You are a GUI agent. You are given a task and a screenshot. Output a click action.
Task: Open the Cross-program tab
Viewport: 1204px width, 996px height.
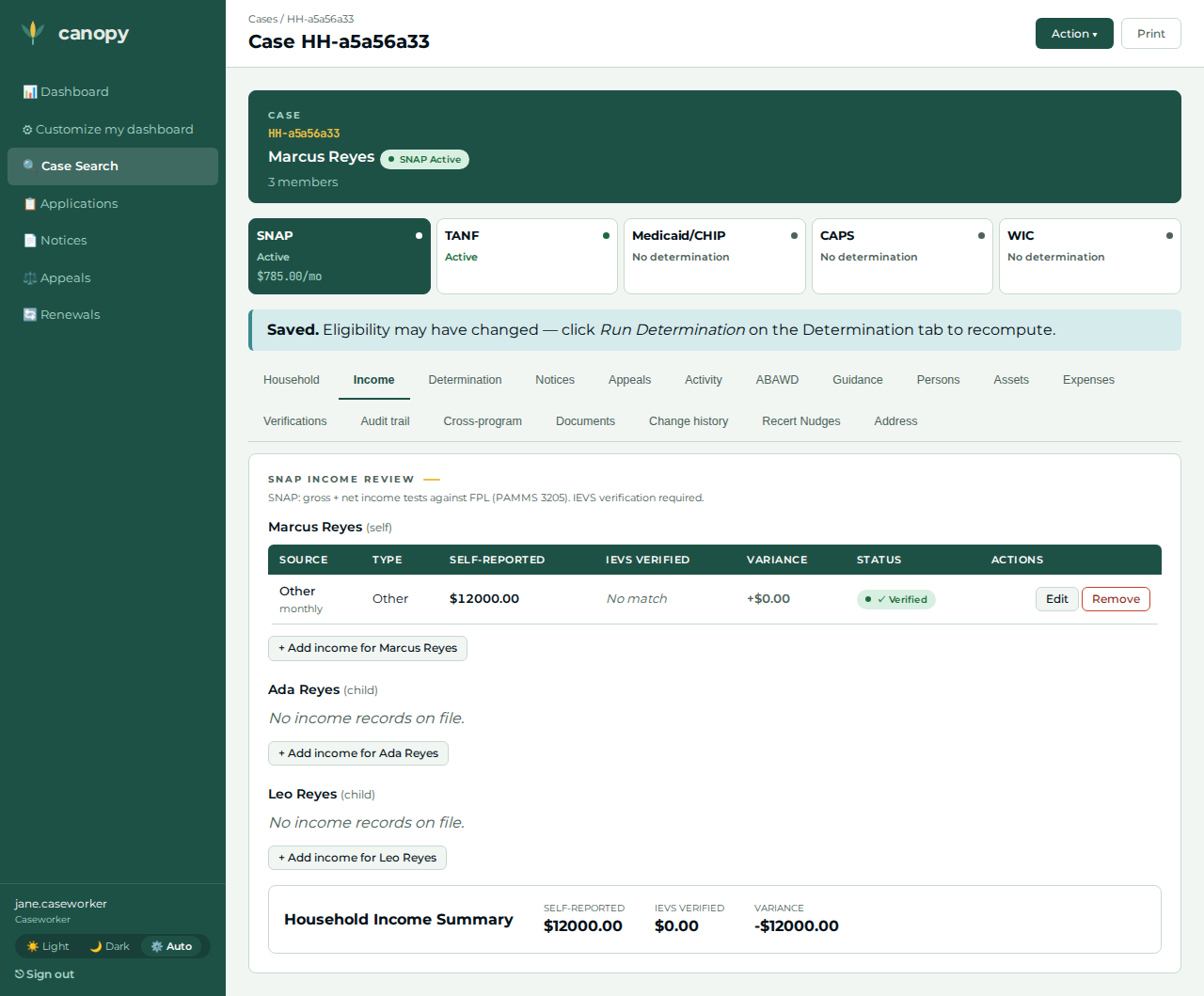pos(483,421)
